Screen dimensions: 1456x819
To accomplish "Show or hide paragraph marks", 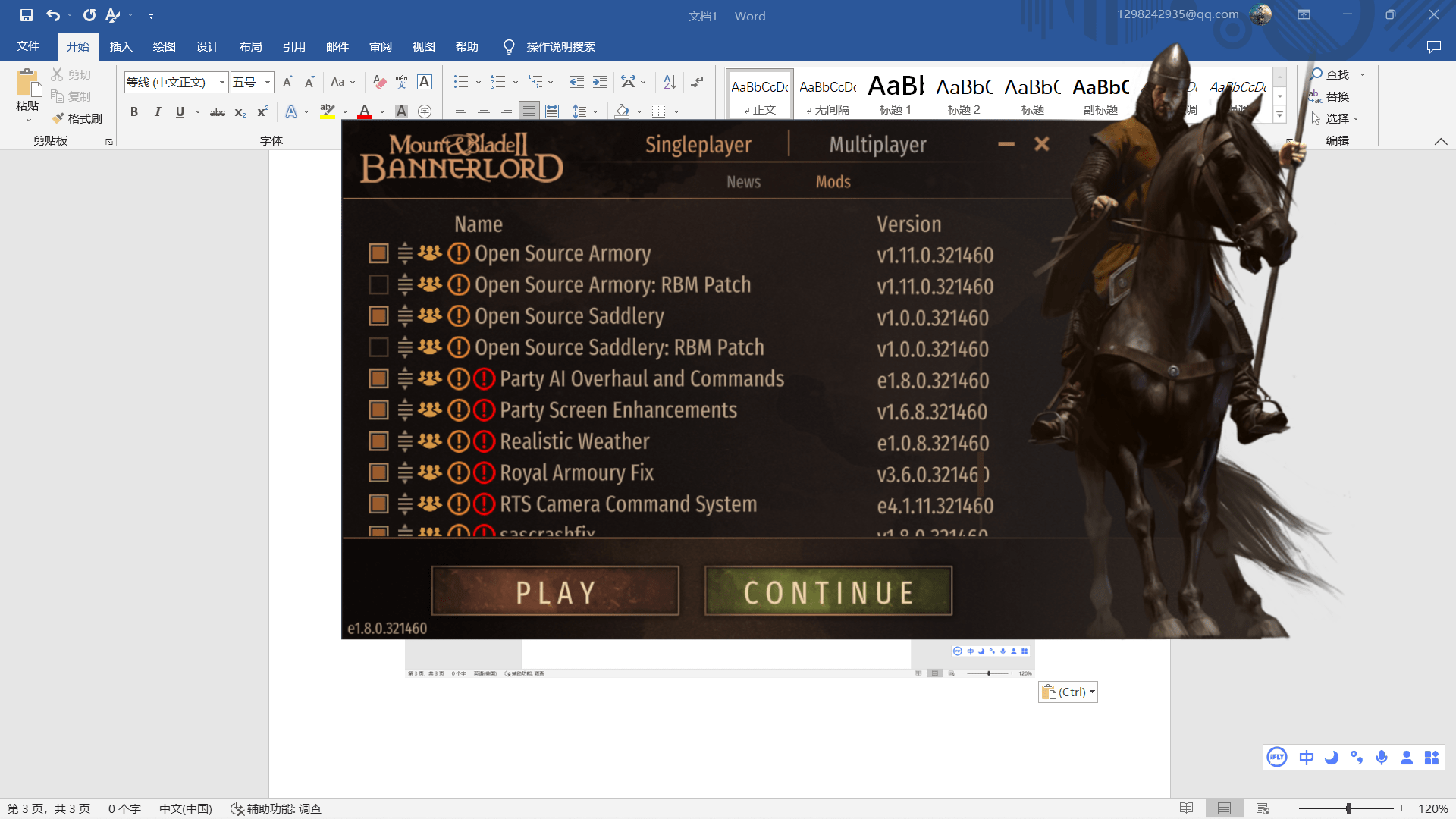I will (x=697, y=82).
